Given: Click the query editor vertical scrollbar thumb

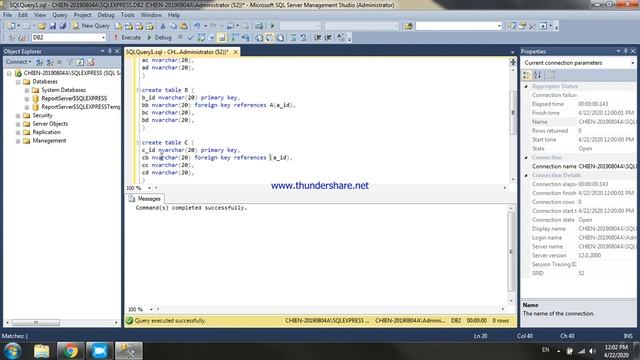Looking at the screenshot, I should pyautogui.click(x=513, y=112).
